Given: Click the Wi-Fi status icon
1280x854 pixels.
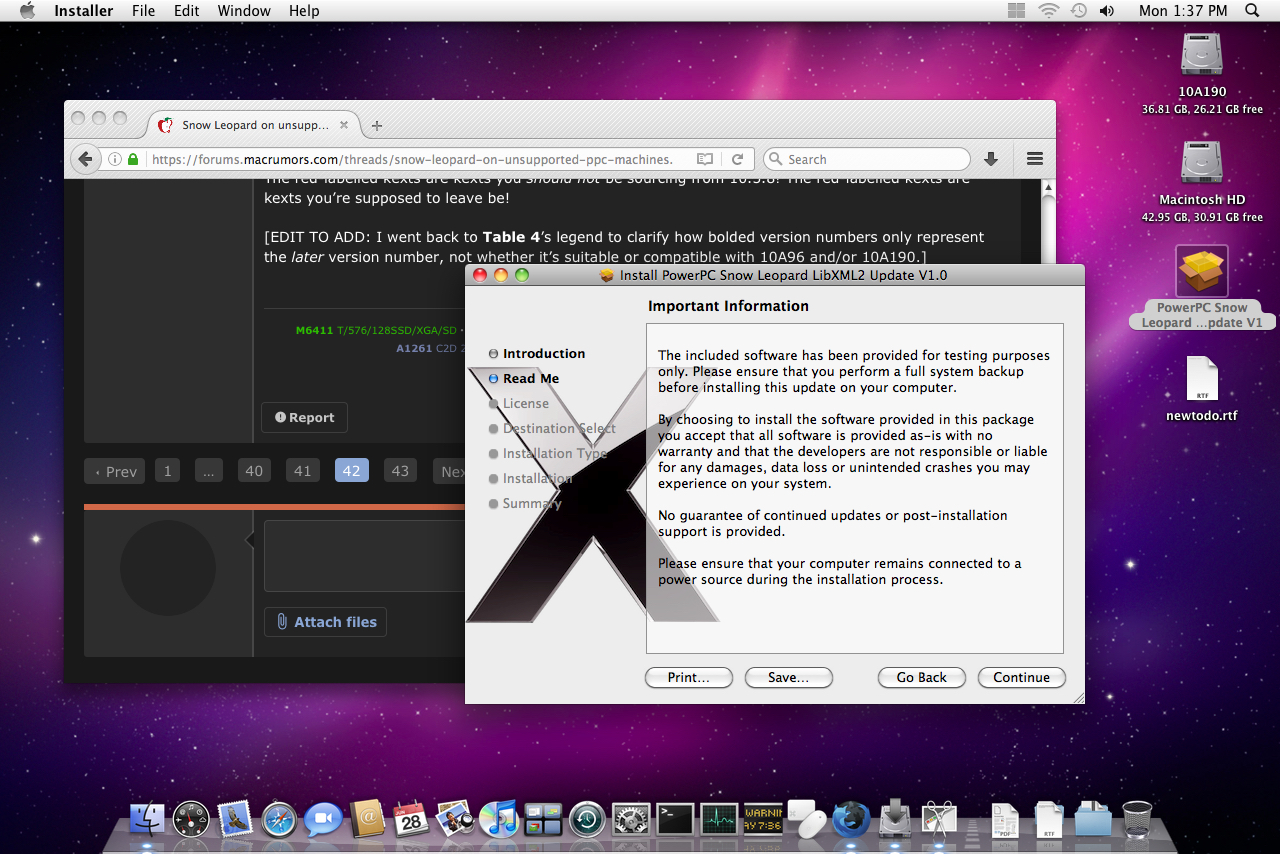Looking at the screenshot, I should point(1048,11).
